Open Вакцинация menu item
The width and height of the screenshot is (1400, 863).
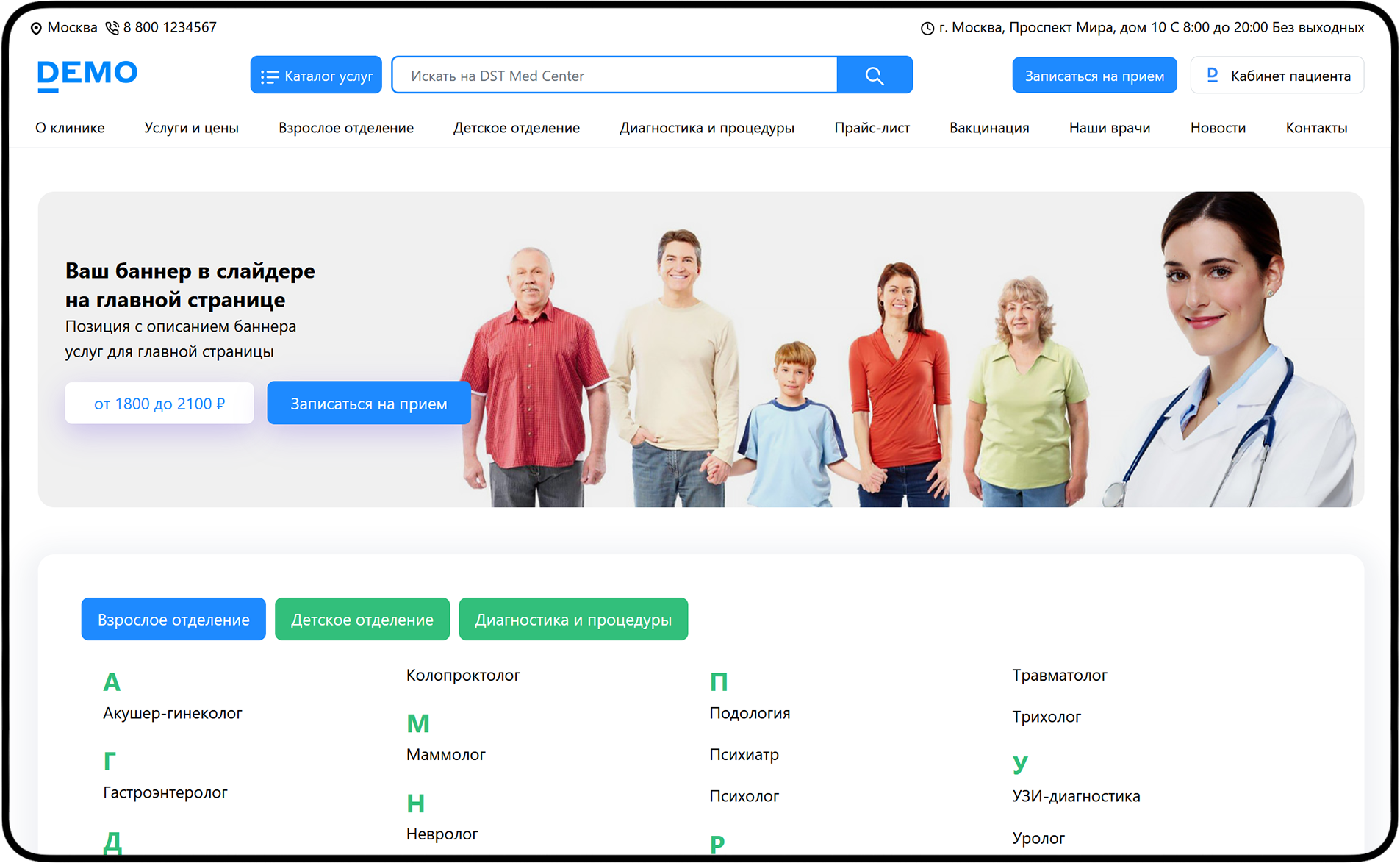coord(989,128)
